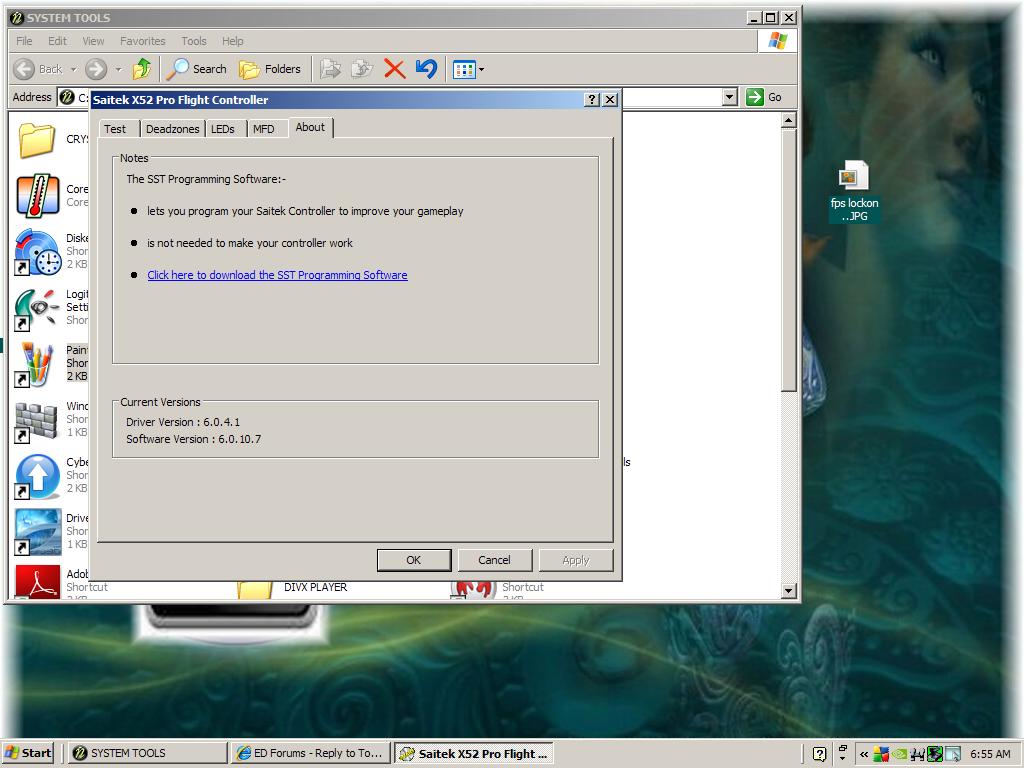Click the Forward arrow in Explorer toolbar

(96, 69)
